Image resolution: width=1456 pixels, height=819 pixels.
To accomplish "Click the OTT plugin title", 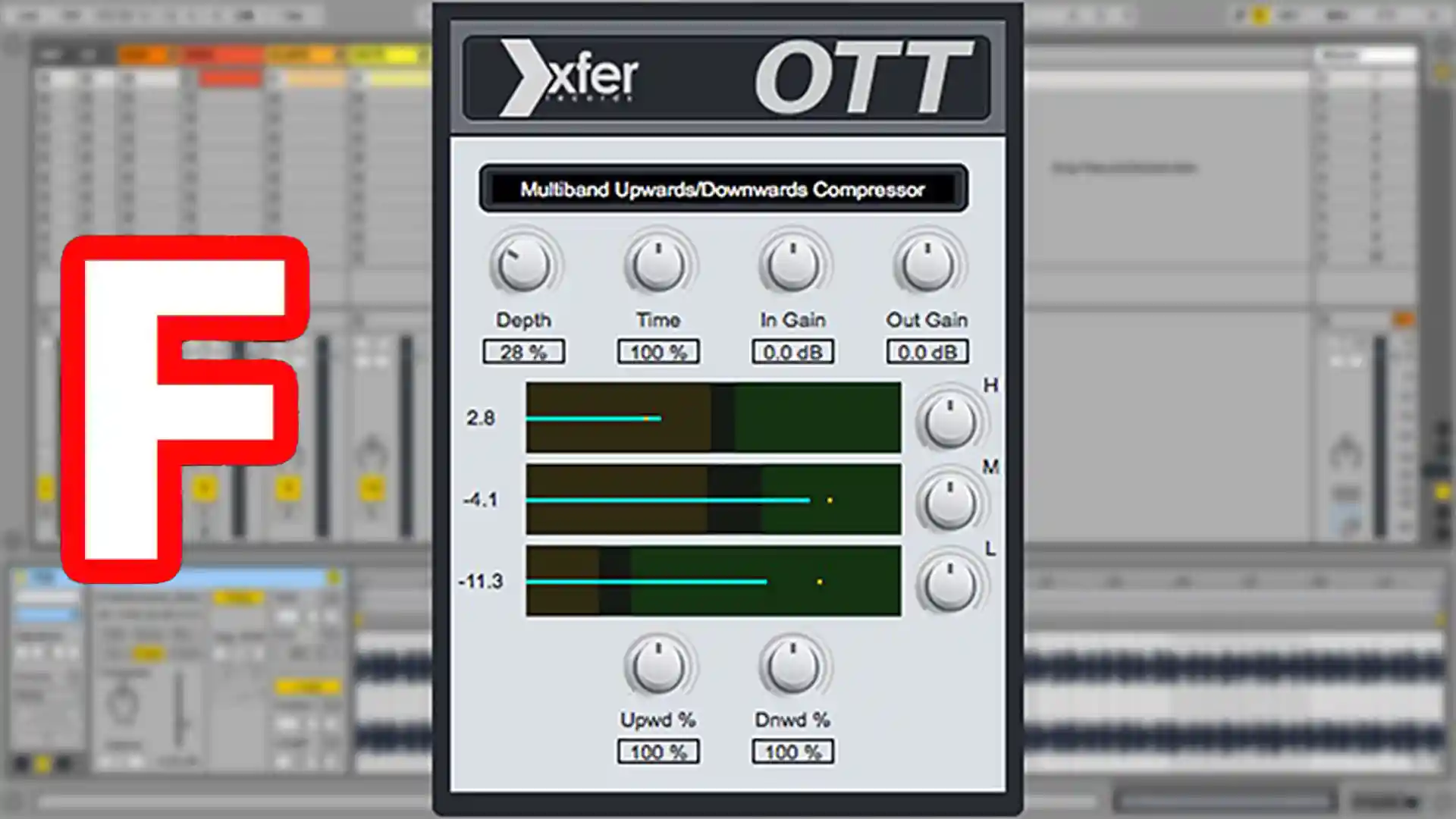I will 863,77.
